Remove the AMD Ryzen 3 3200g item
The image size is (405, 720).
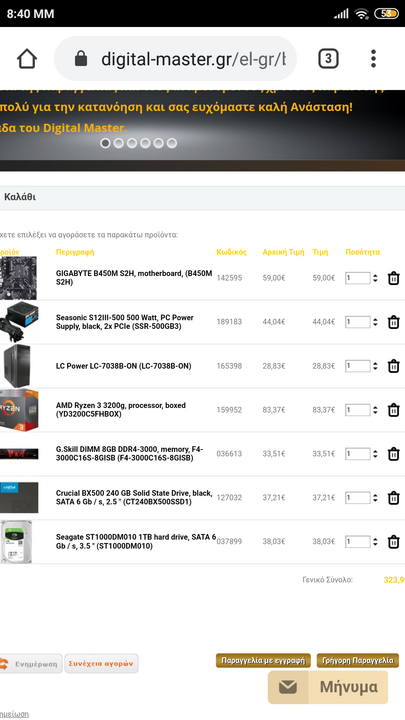click(394, 410)
